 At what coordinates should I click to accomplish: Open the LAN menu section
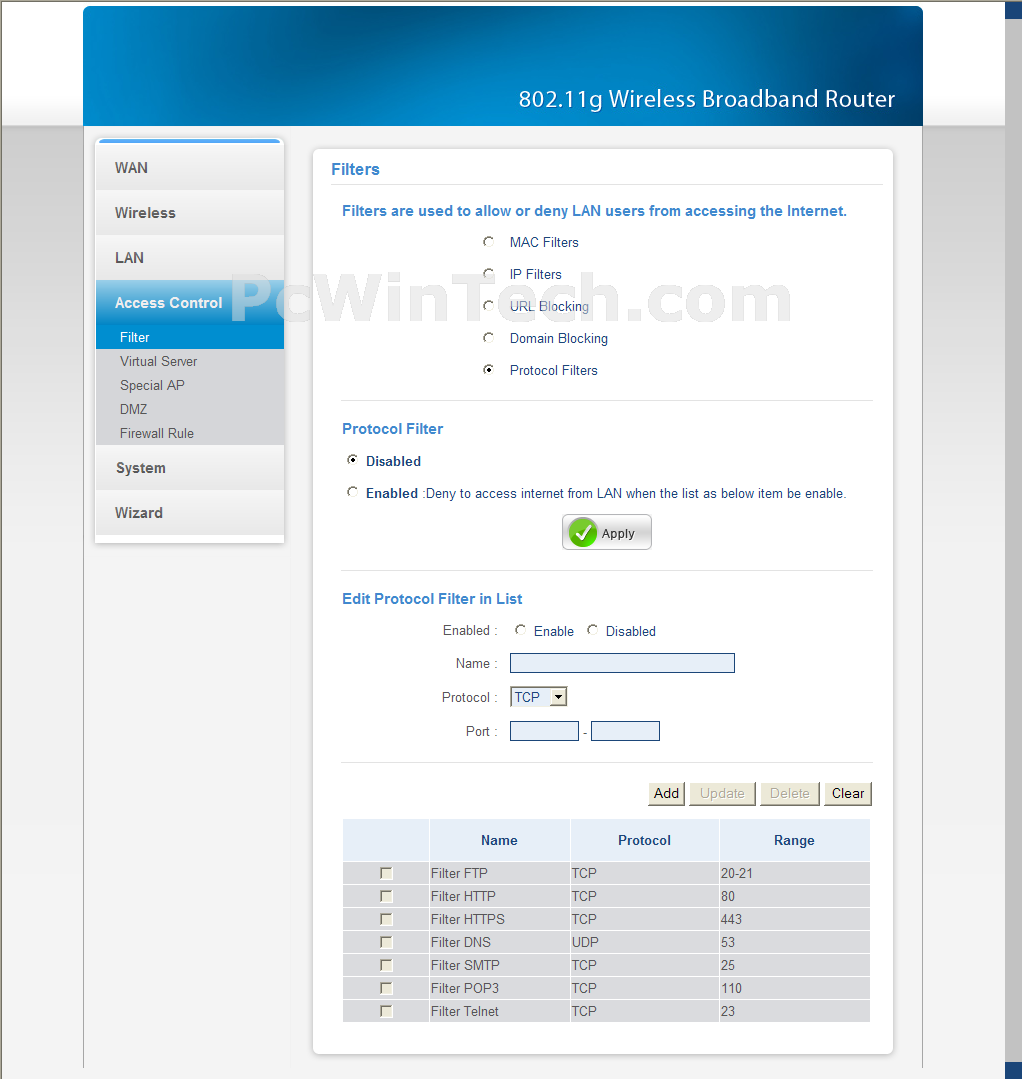pos(190,257)
